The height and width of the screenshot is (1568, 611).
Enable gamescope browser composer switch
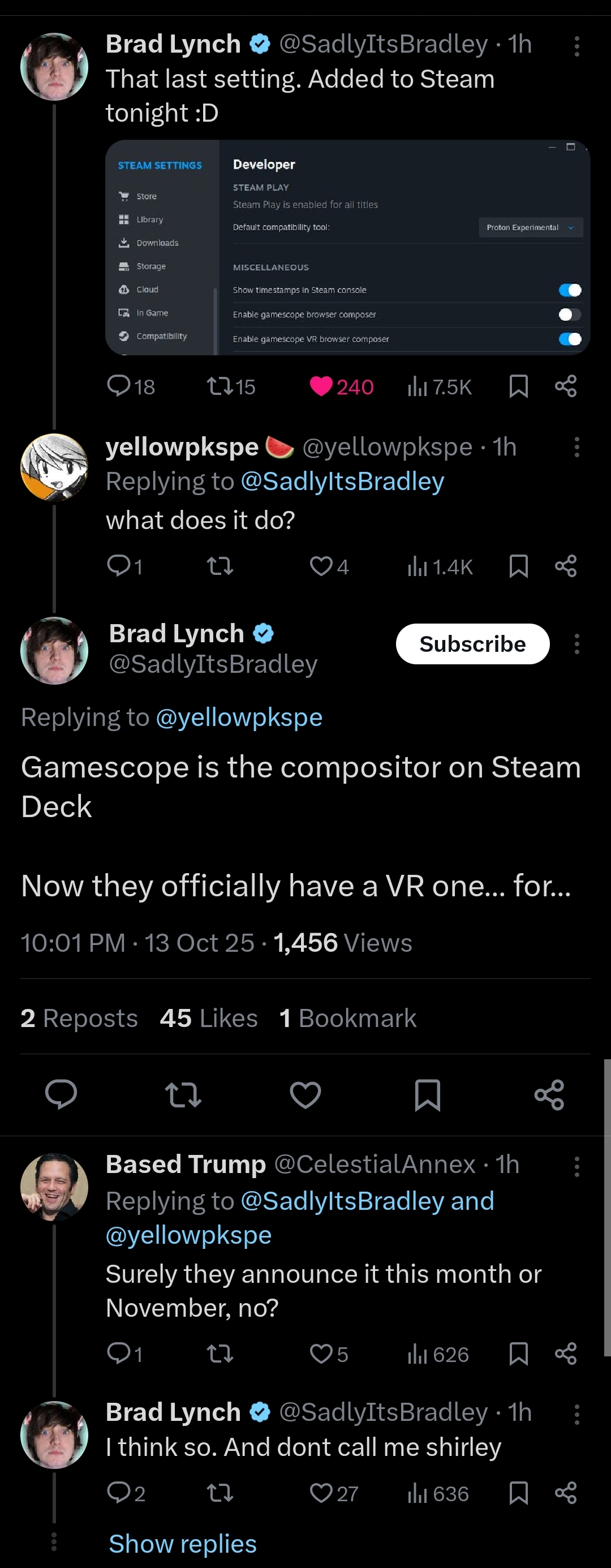click(x=570, y=315)
